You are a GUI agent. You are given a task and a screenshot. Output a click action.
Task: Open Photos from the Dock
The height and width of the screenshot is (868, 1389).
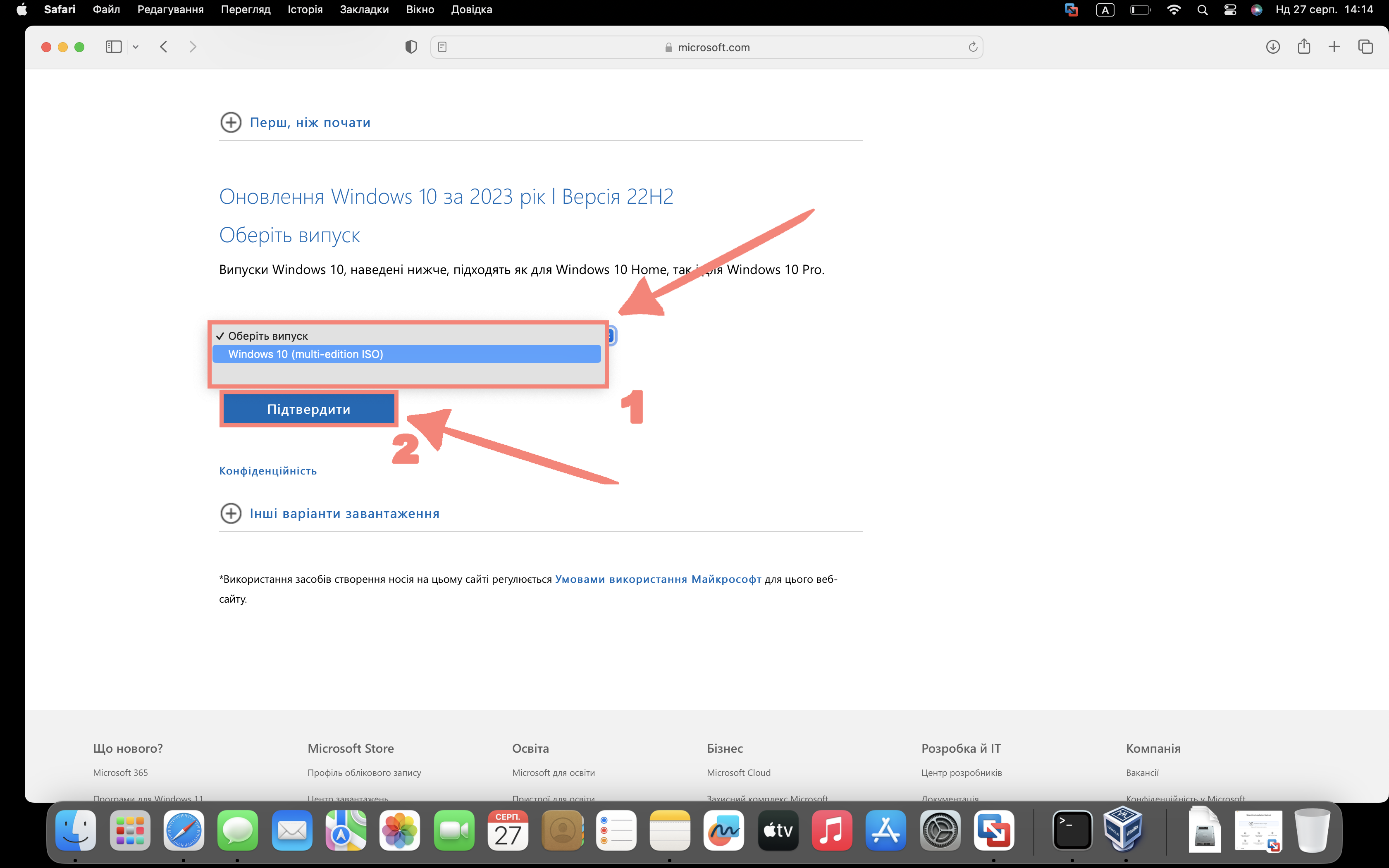click(399, 830)
